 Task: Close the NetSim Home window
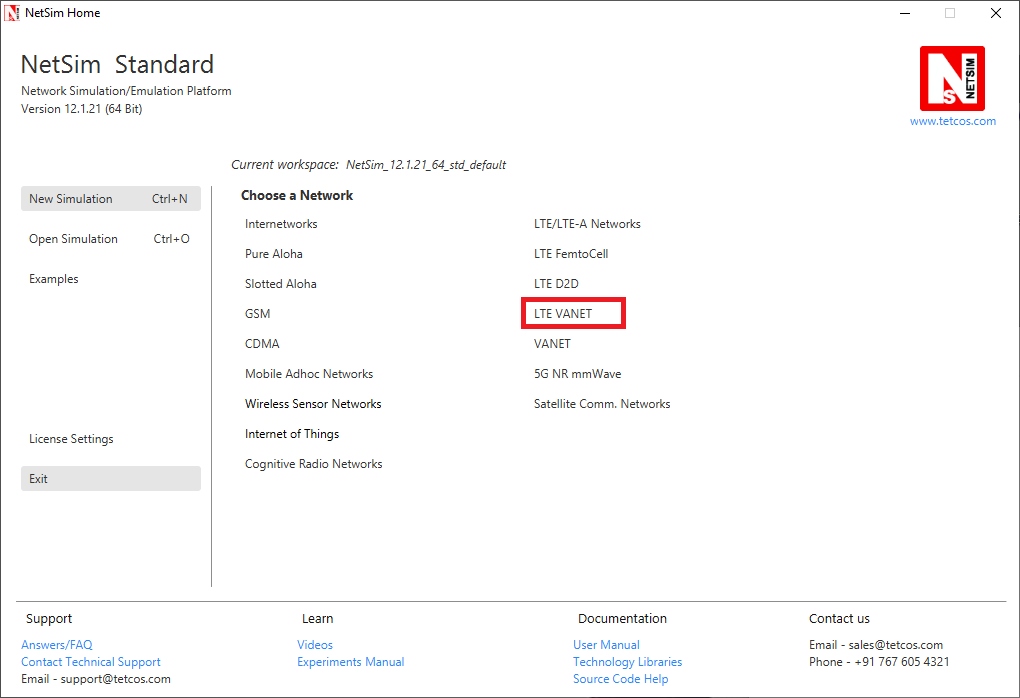(995, 13)
